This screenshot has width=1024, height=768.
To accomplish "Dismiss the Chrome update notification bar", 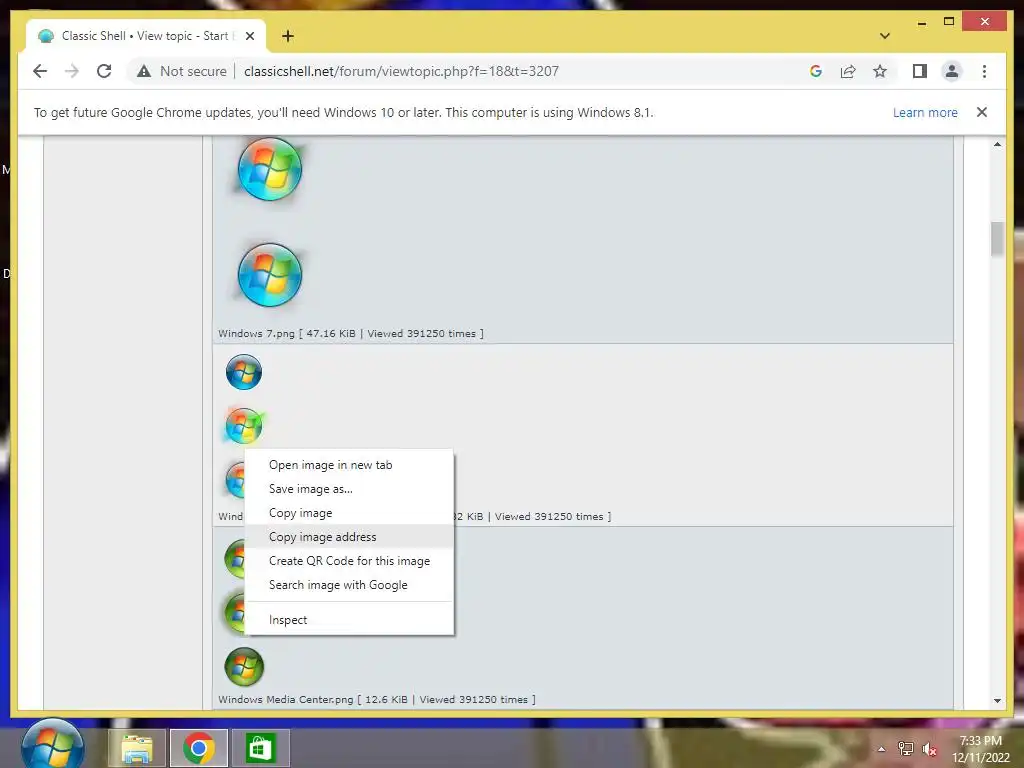I will [982, 112].
